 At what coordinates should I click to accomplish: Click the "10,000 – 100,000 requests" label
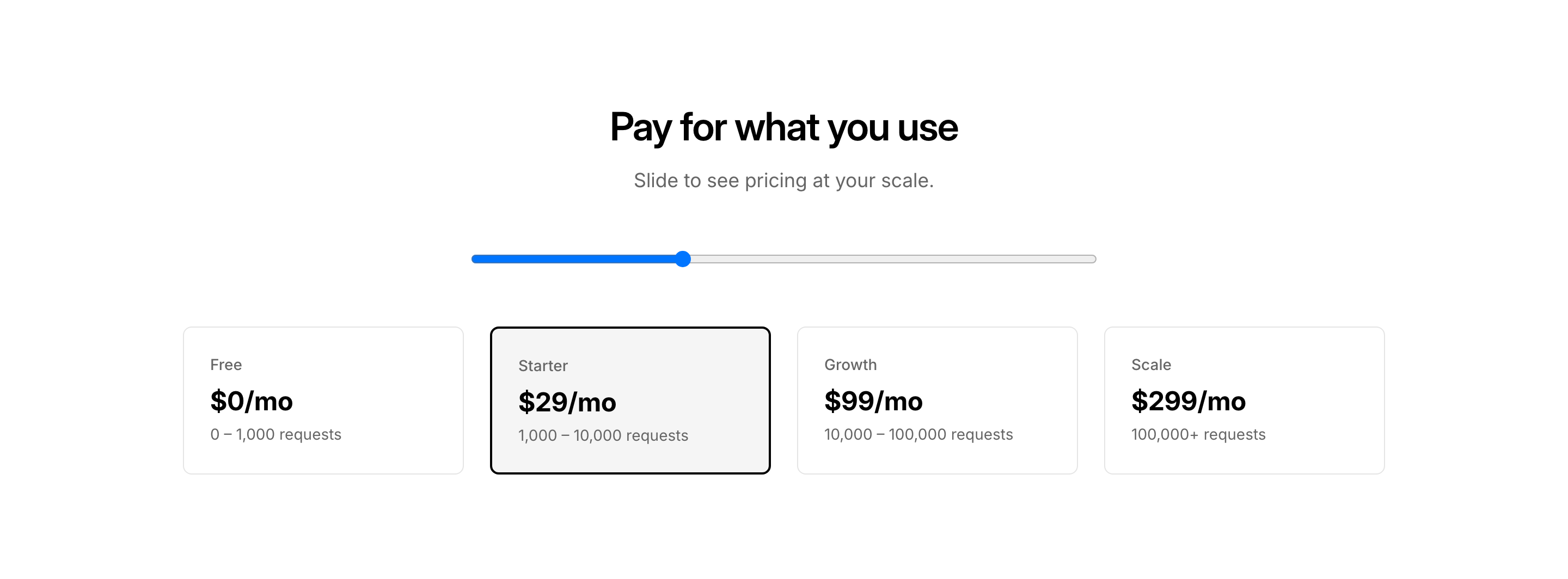pos(918,434)
